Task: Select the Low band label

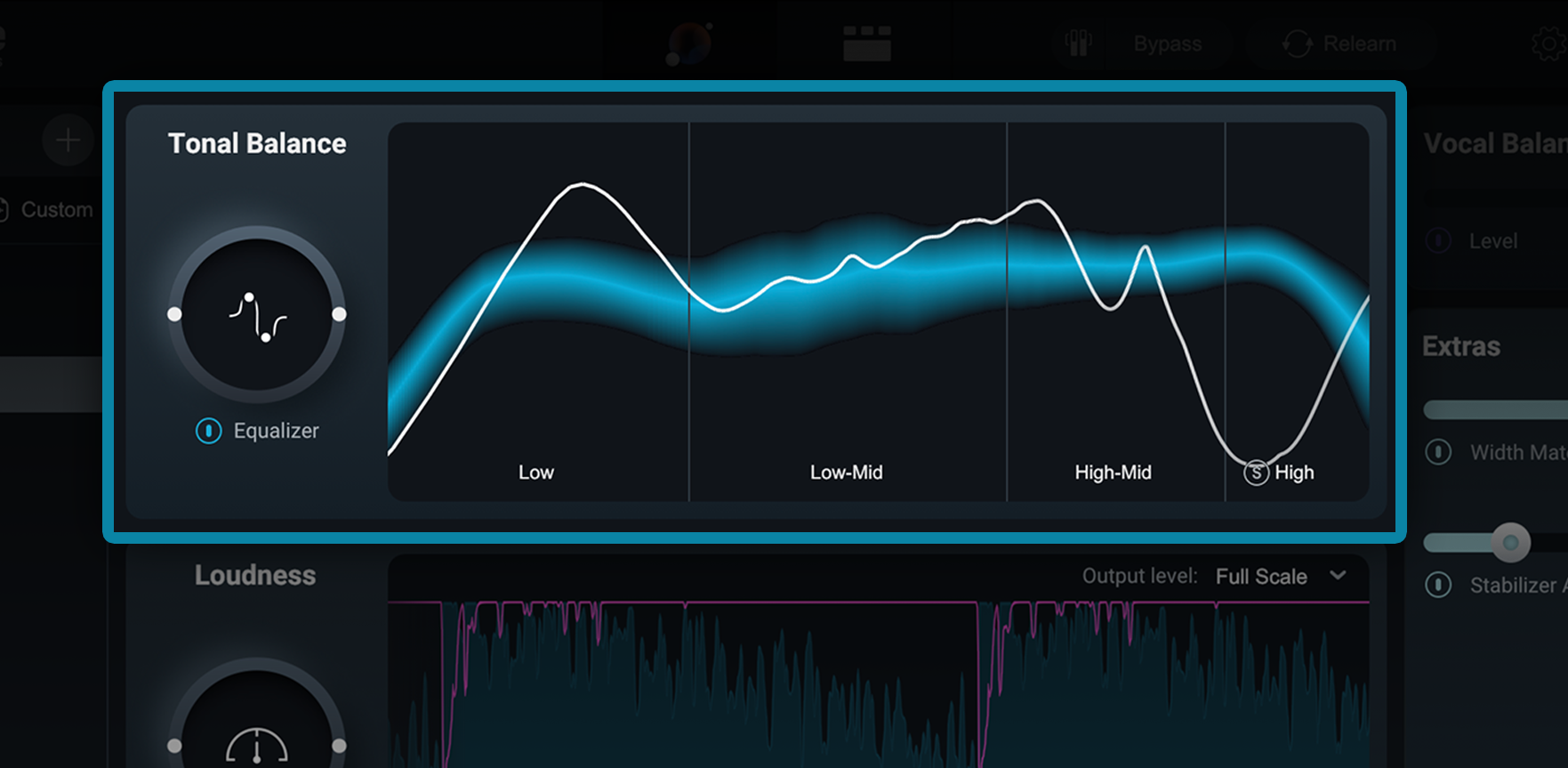Action: click(x=536, y=473)
